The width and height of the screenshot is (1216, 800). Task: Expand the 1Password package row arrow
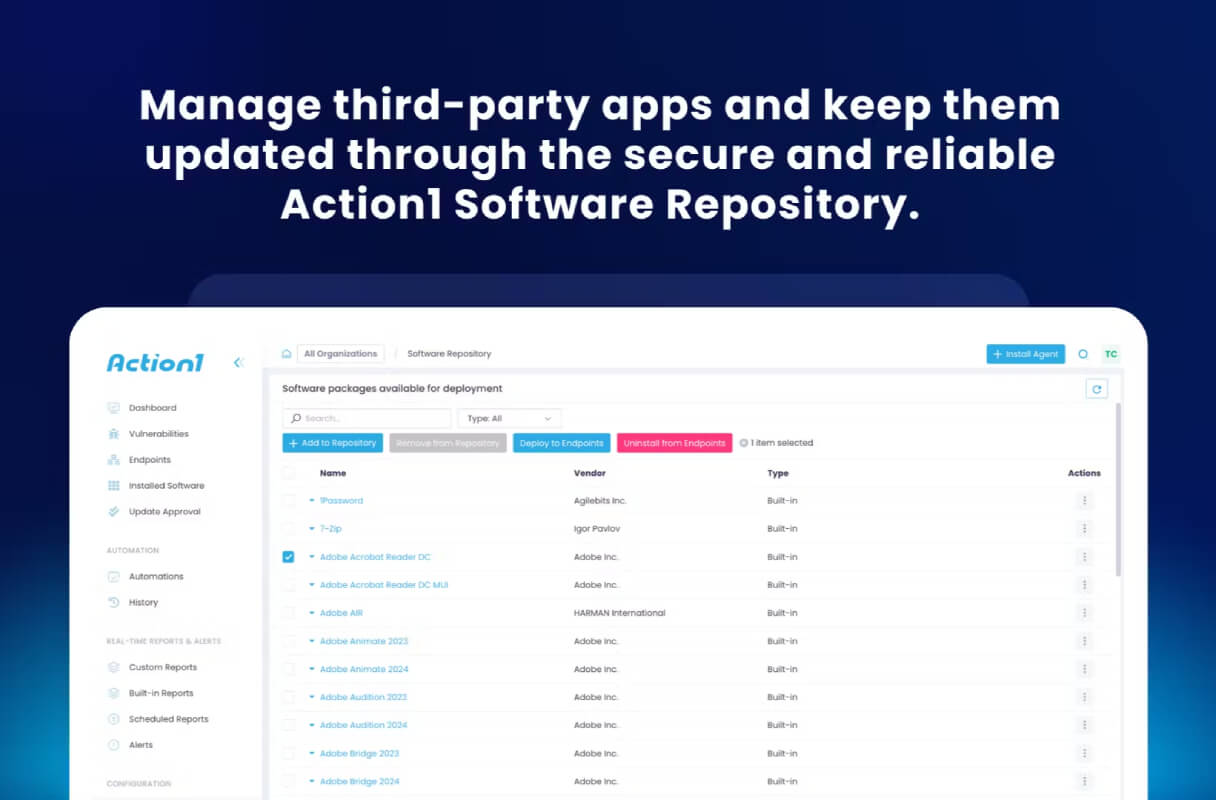tap(312, 501)
